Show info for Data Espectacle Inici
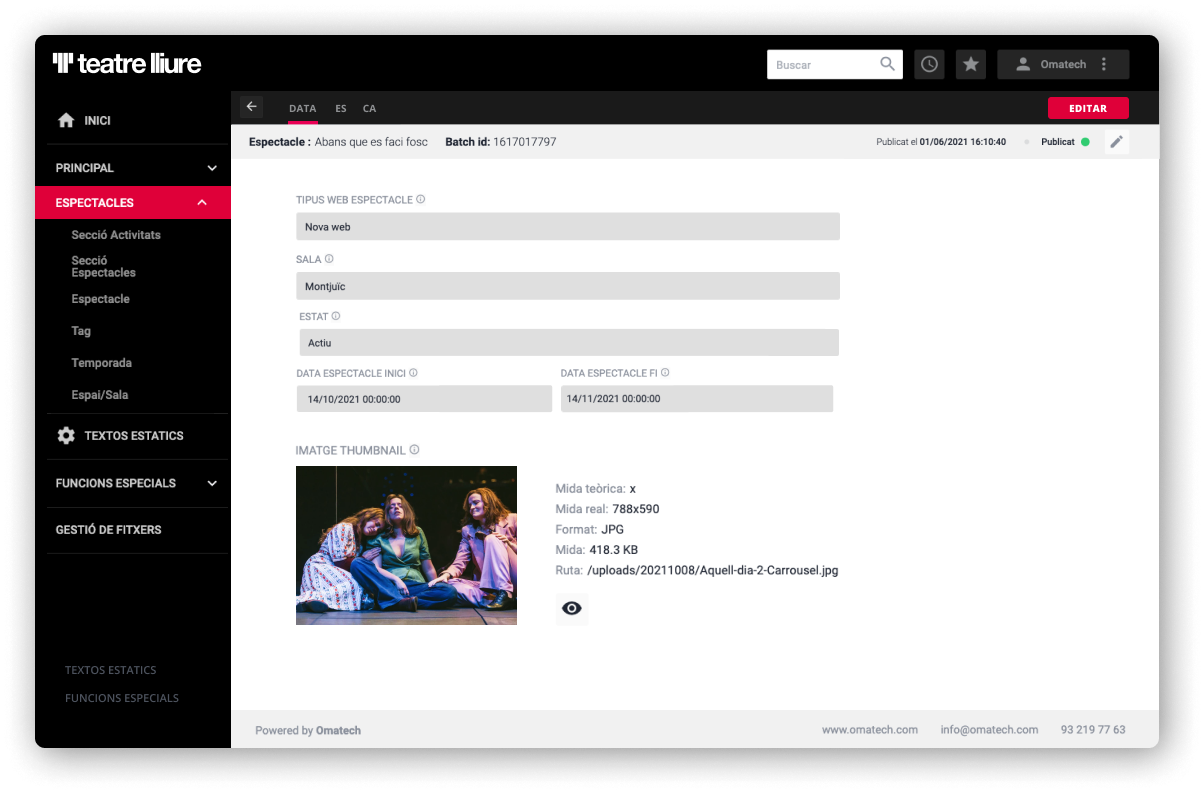The image size is (1204, 793). pyautogui.click(x=413, y=373)
